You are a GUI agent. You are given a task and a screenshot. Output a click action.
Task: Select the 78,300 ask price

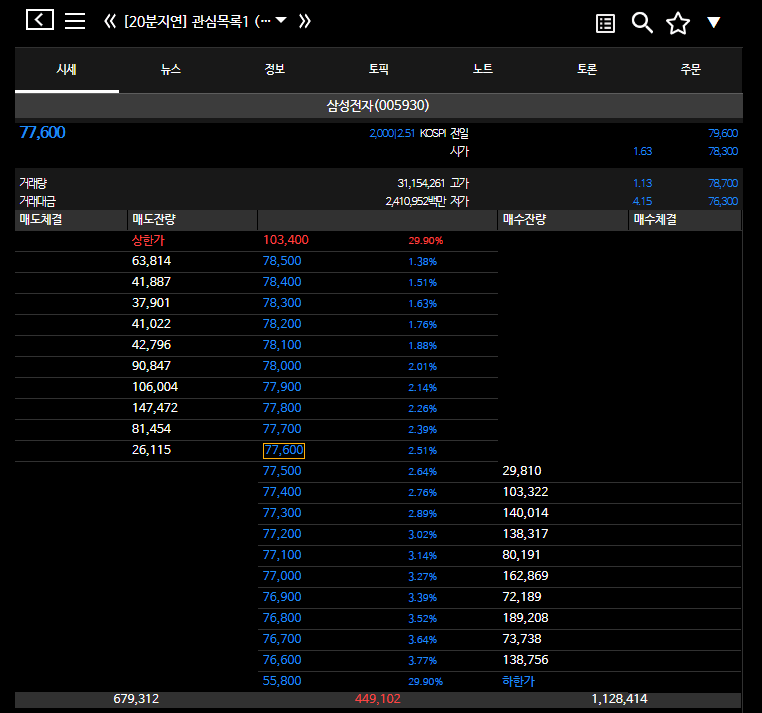282,303
